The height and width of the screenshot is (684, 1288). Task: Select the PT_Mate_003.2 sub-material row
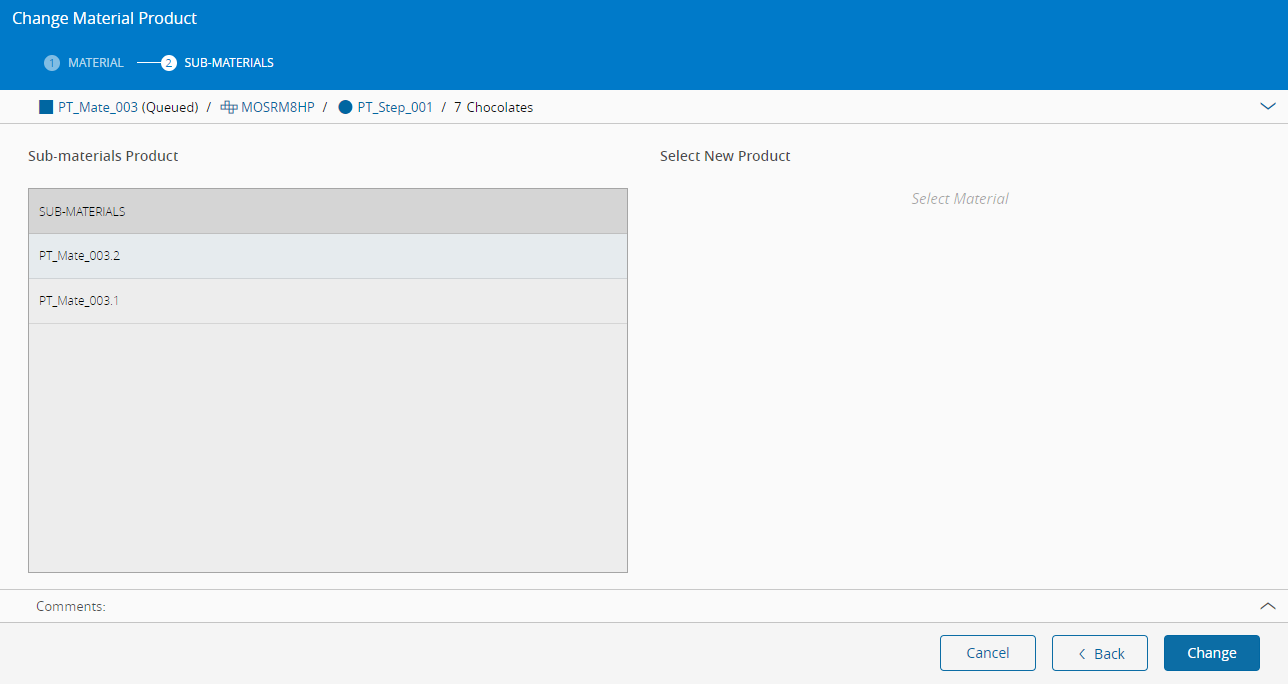(327, 256)
